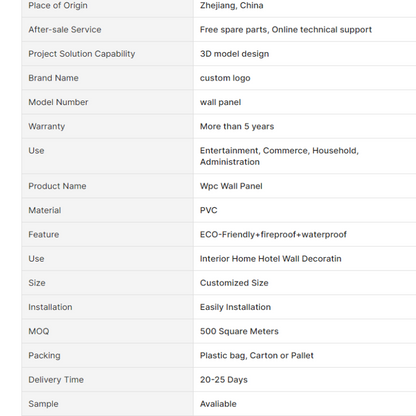
Task: Select the custom logo value
Action: pos(225,78)
